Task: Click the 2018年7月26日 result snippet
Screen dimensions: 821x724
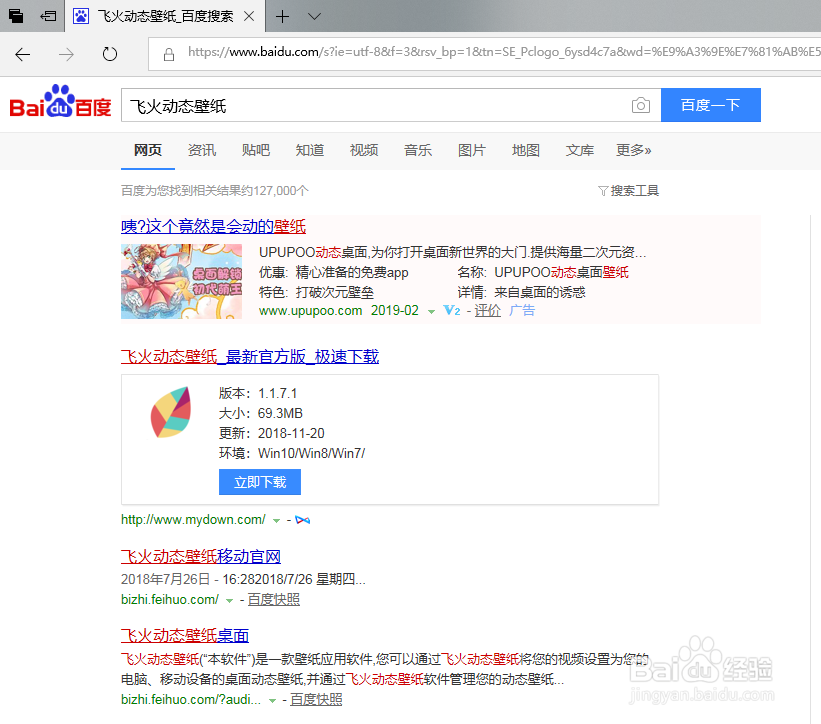Action: tap(243, 580)
